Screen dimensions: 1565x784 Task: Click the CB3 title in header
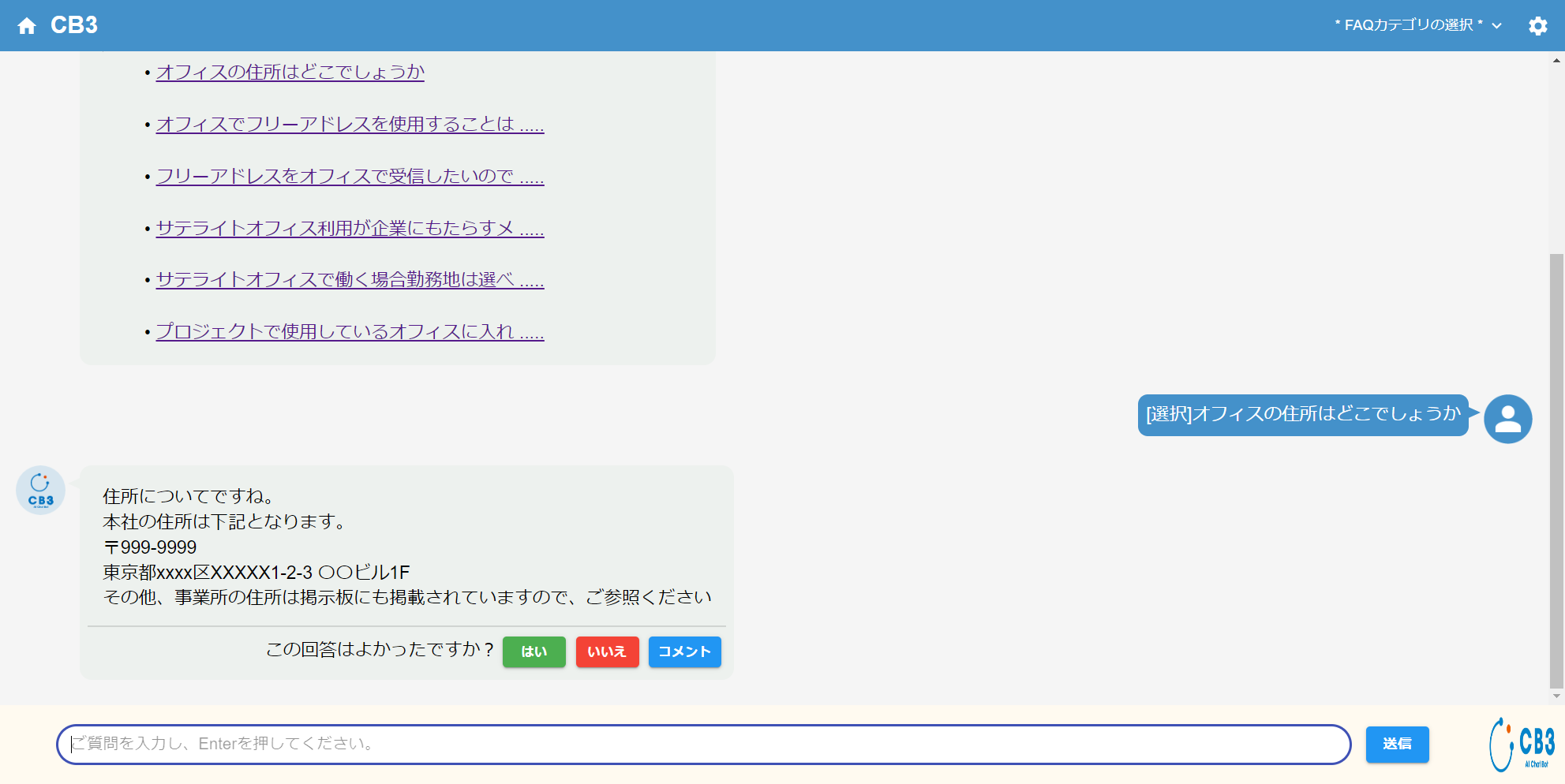coord(74,25)
